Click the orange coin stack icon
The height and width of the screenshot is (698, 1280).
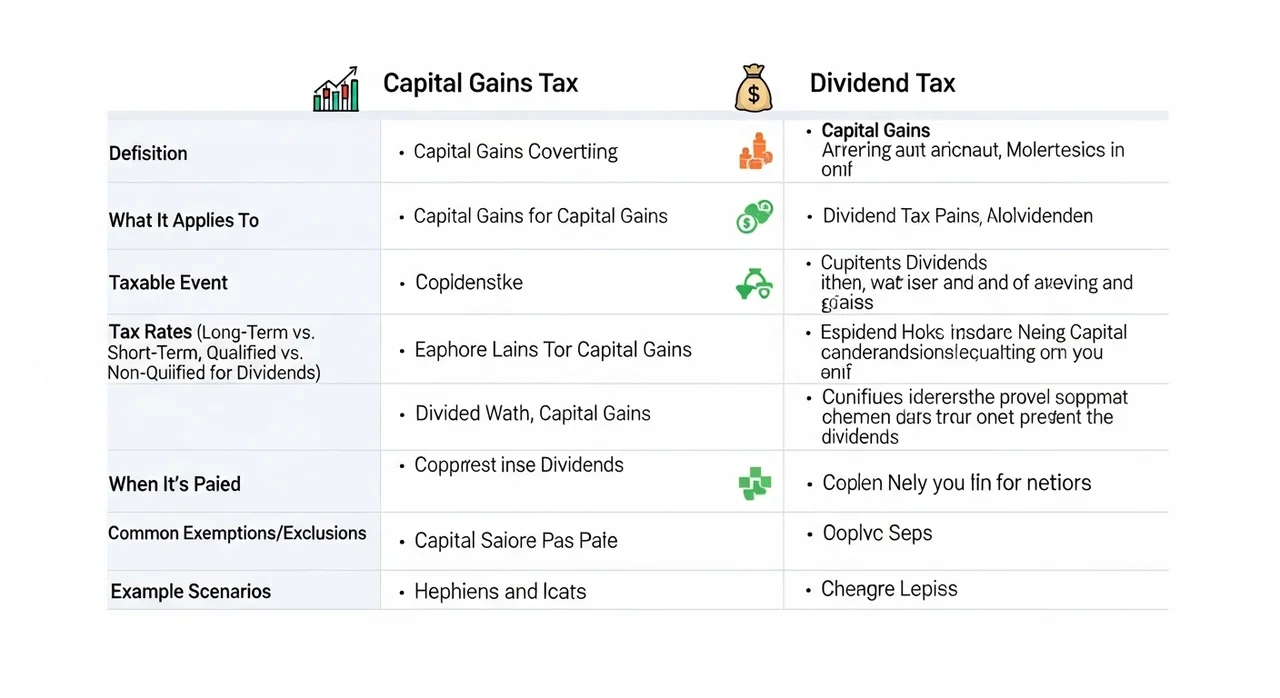pos(756,151)
